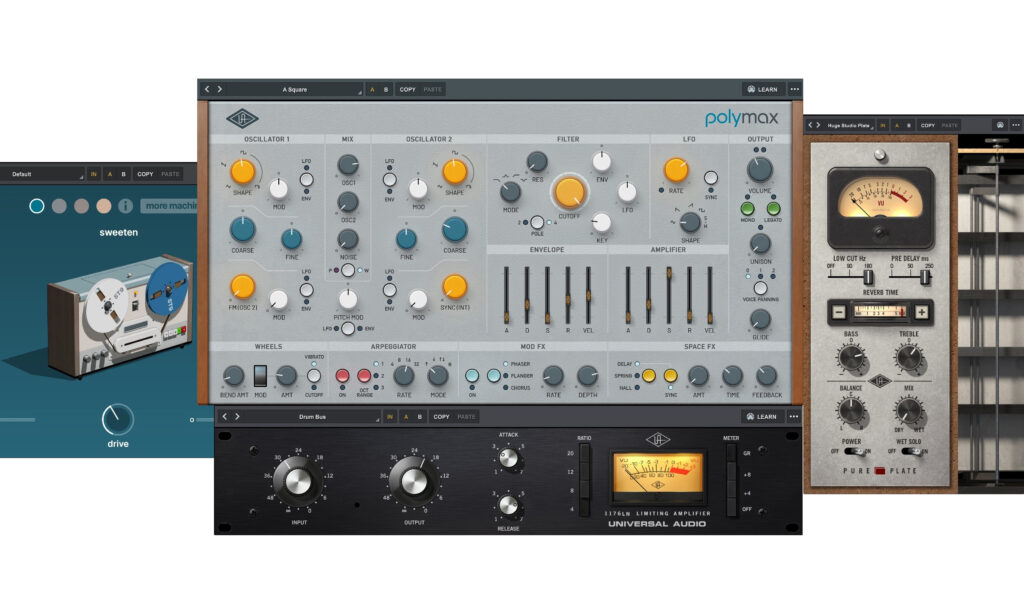Click the info icon beside color dots
1024x615 pixels.
click(x=125, y=206)
